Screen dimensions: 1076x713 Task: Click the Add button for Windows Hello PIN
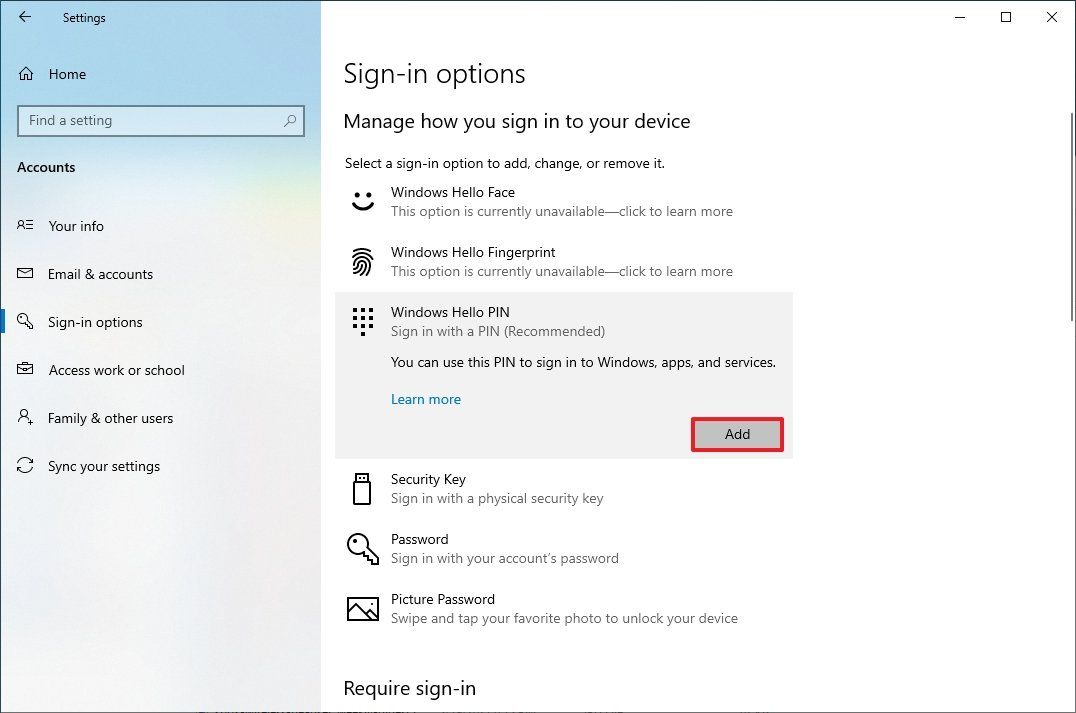(737, 434)
